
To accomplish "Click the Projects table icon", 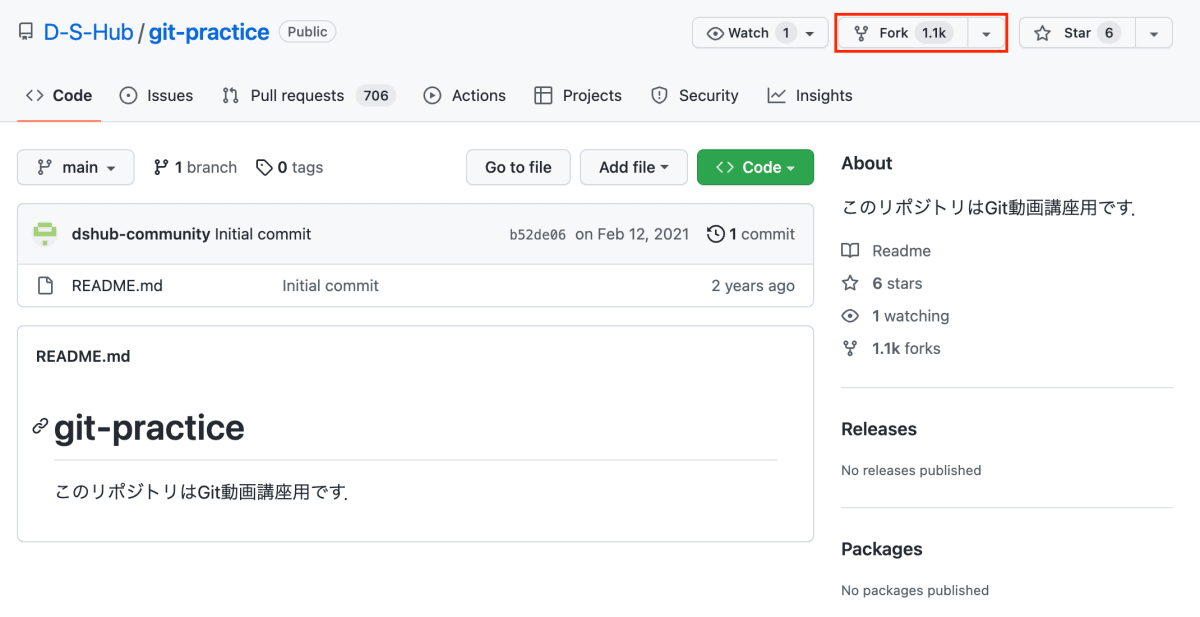I will pos(543,95).
